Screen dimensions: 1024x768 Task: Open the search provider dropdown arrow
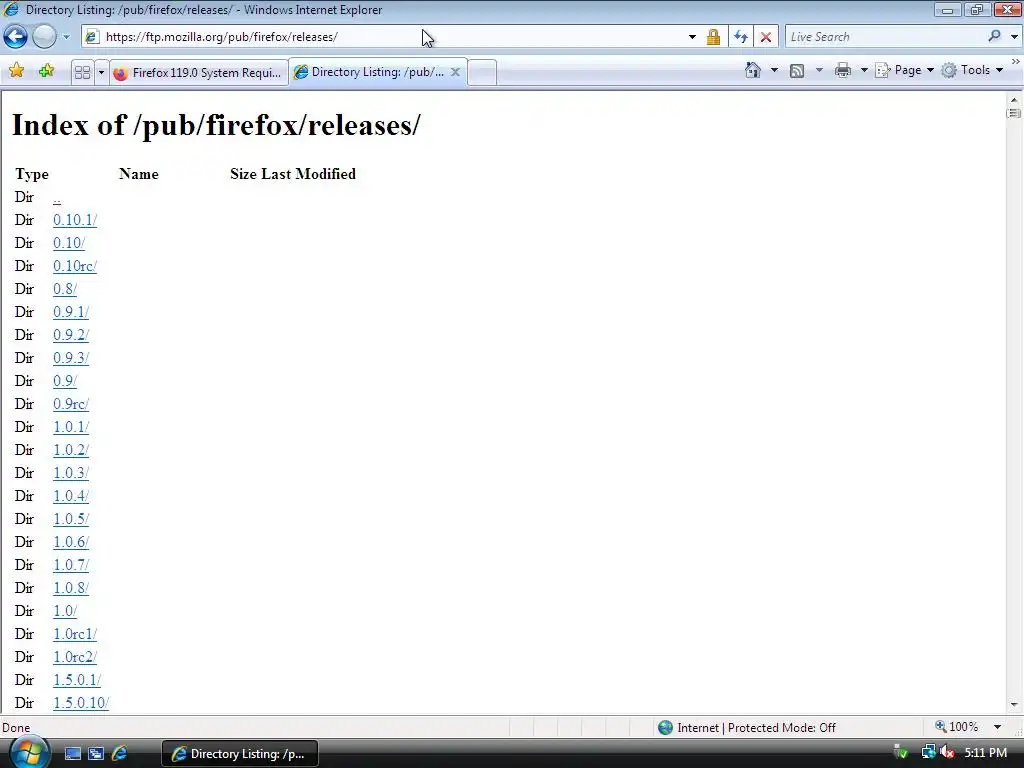1014,37
